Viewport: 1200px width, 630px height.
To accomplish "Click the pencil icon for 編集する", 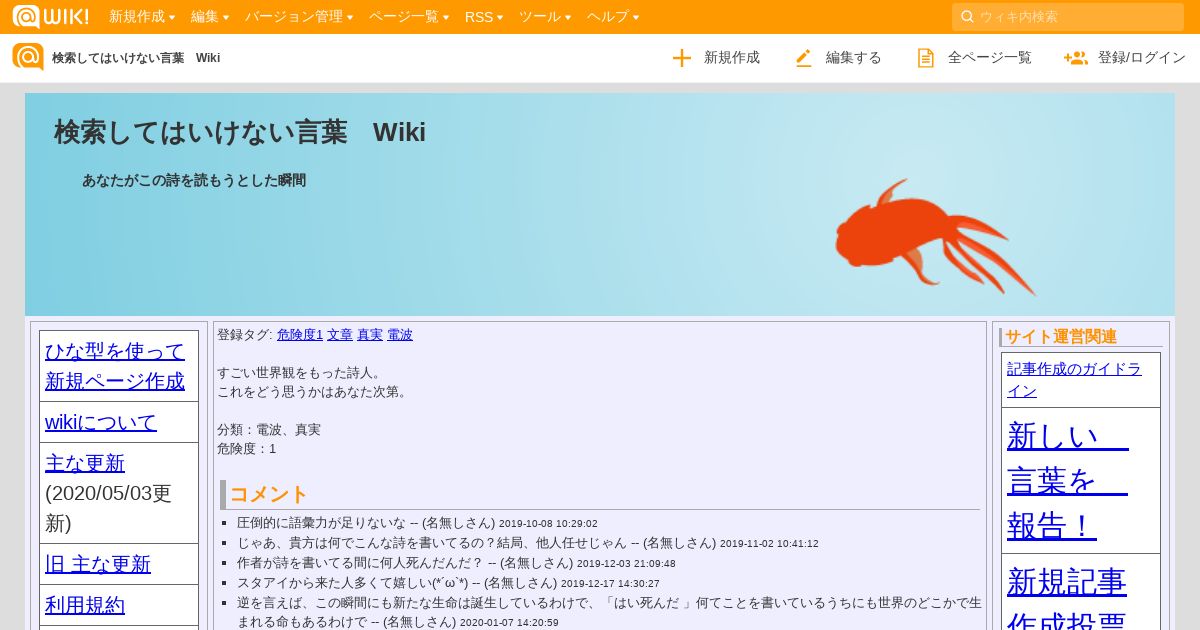I will pyautogui.click(x=803, y=58).
